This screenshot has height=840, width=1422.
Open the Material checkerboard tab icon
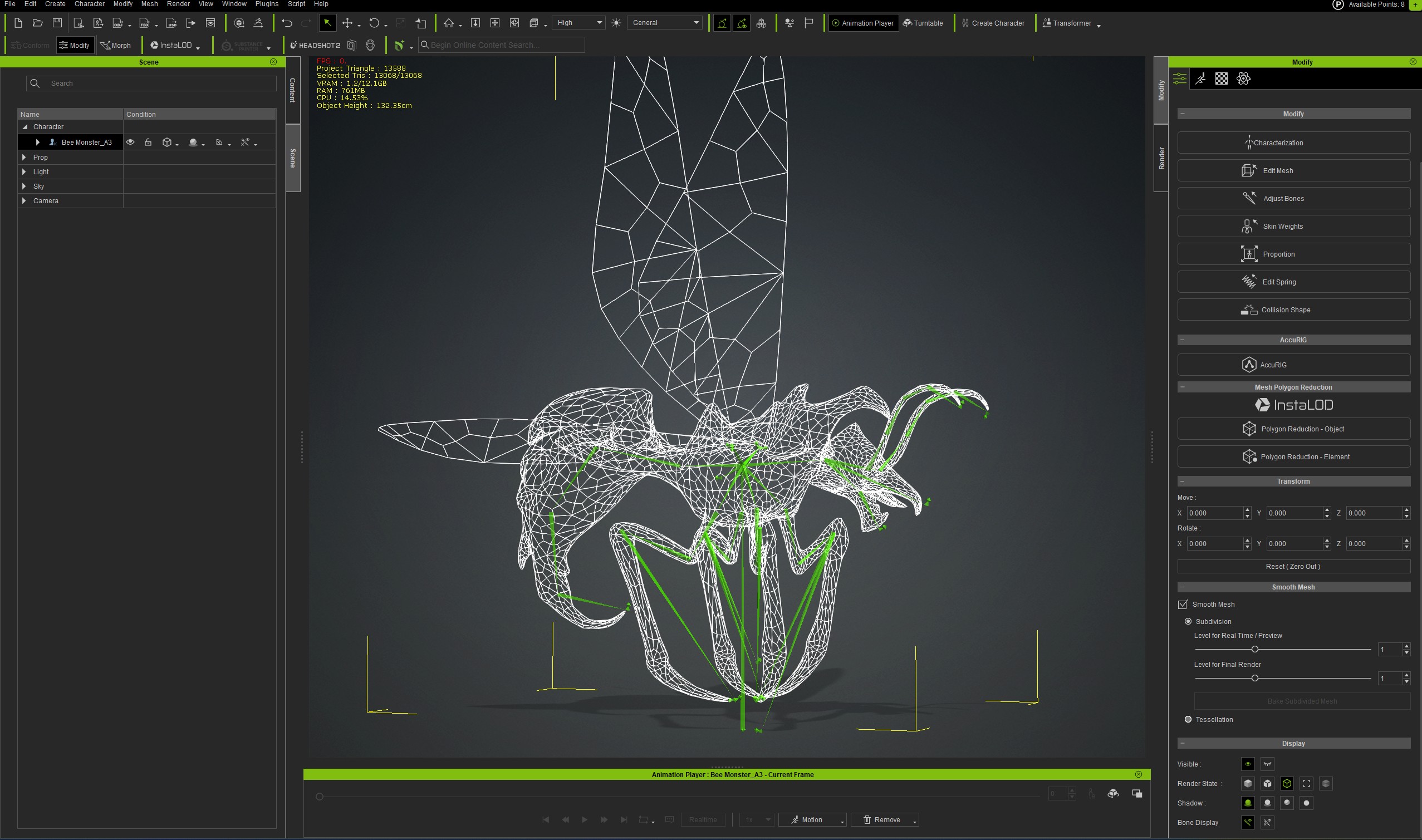coord(1222,78)
